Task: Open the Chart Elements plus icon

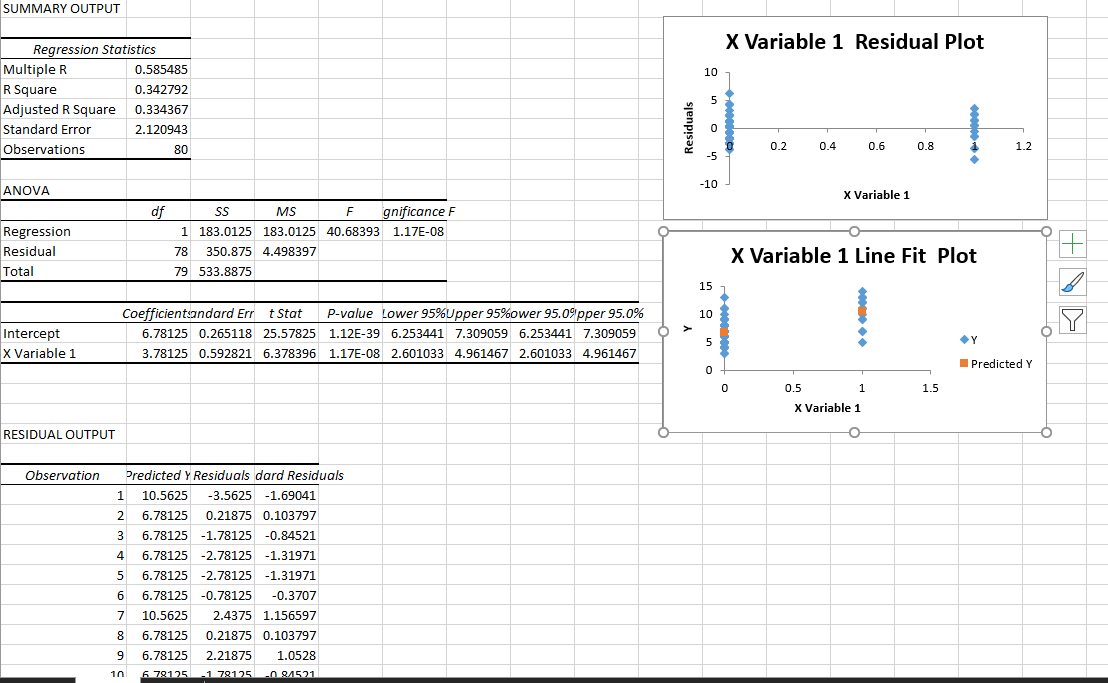Action: pos(1072,243)
